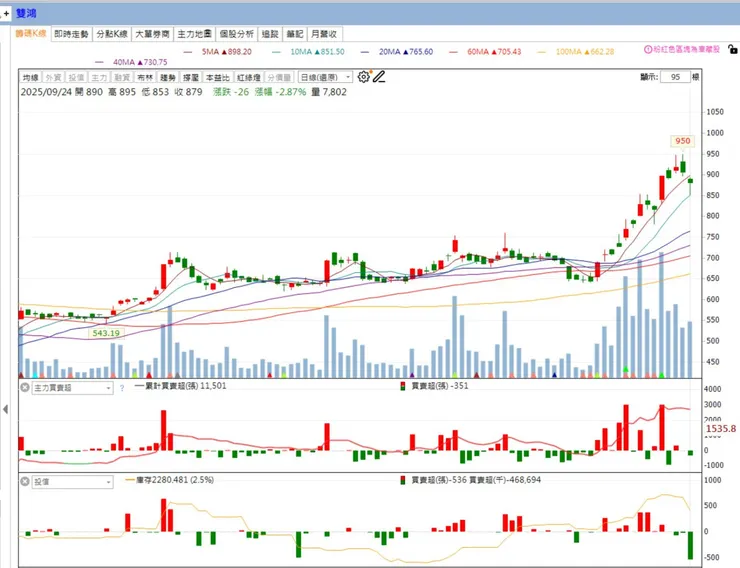Click the 量 7,802 volume readout
Viewport: 740px width, 568px height.
[329, 92]
